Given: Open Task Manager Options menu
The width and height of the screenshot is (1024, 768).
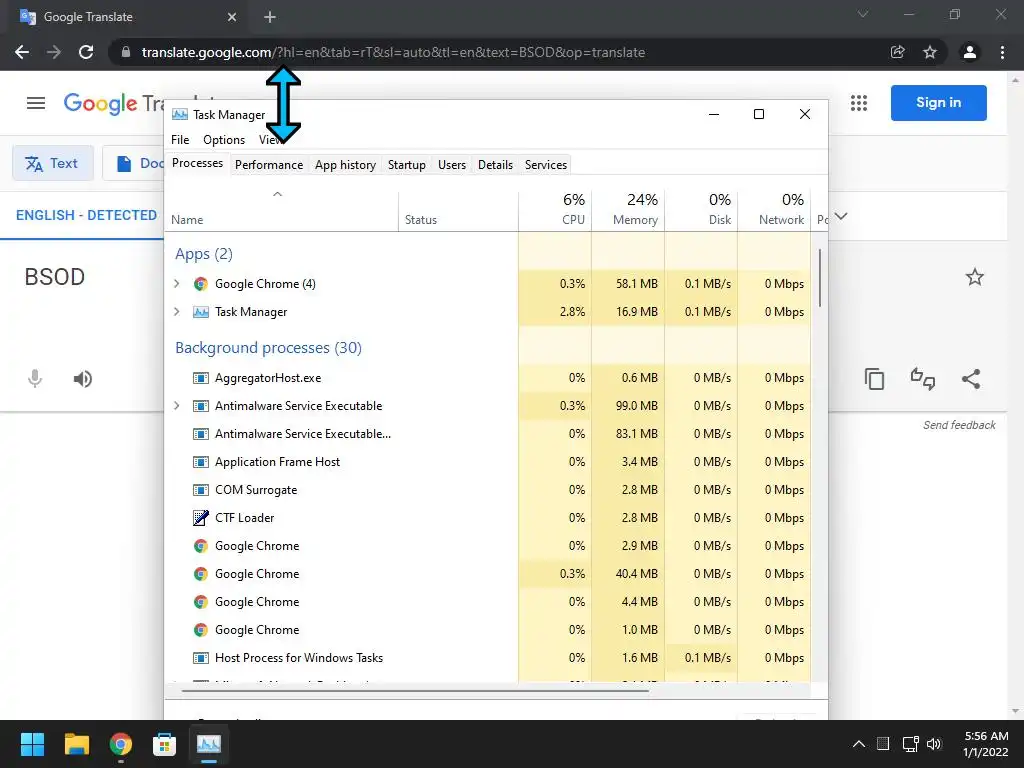Looking at the screenshot, I should 224,140.
